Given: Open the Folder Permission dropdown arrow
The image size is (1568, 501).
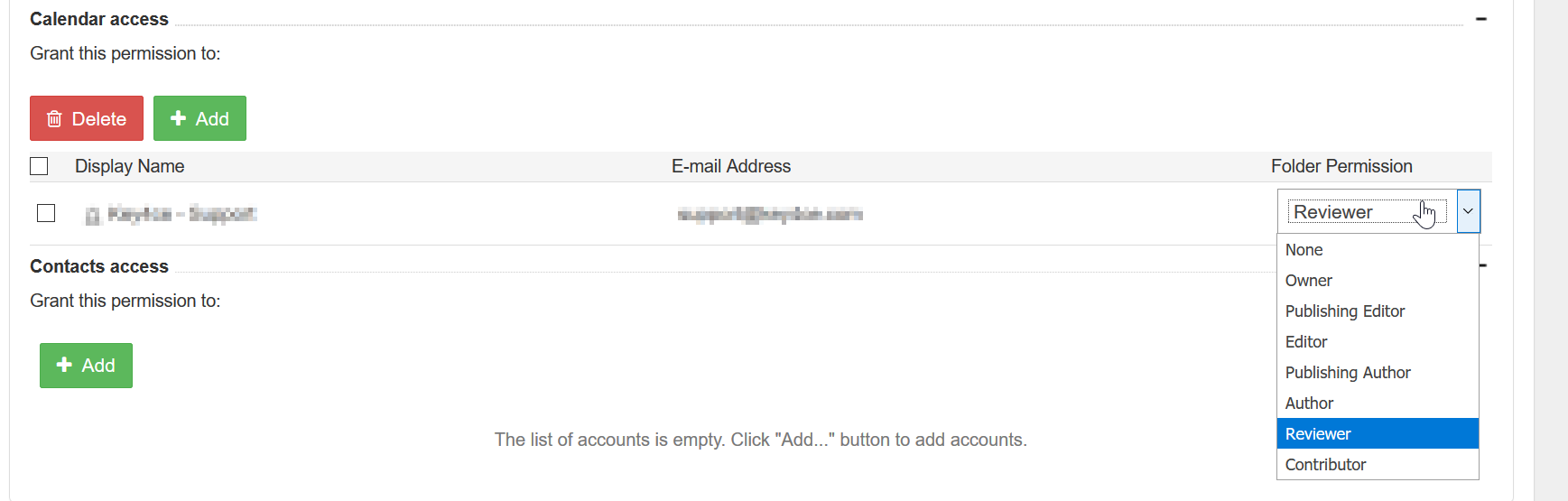Looking at the screenshot, I should pyautogui.click(x=1468, y=211).
